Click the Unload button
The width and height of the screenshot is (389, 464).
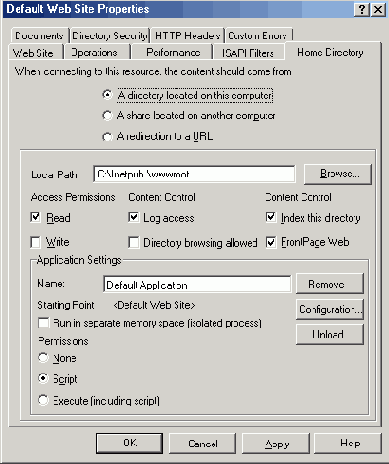[330, 334]
